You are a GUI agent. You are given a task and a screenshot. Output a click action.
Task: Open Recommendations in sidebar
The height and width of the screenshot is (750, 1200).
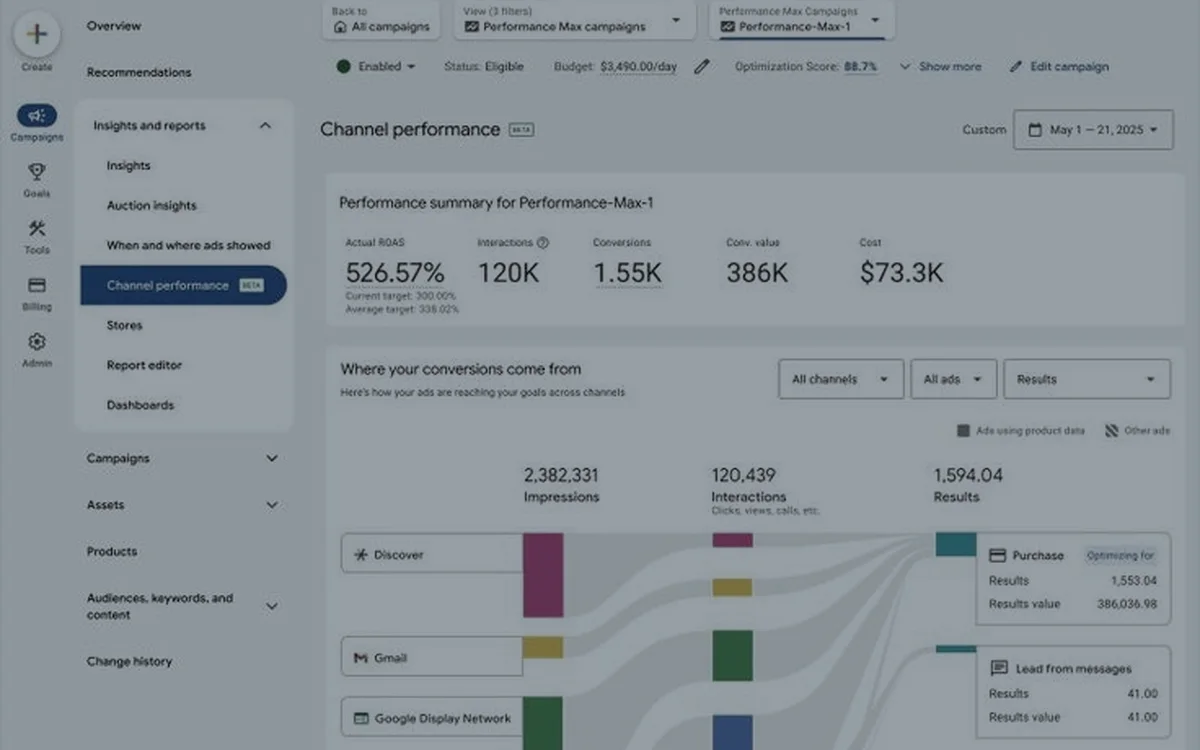[x=139, y=72]
